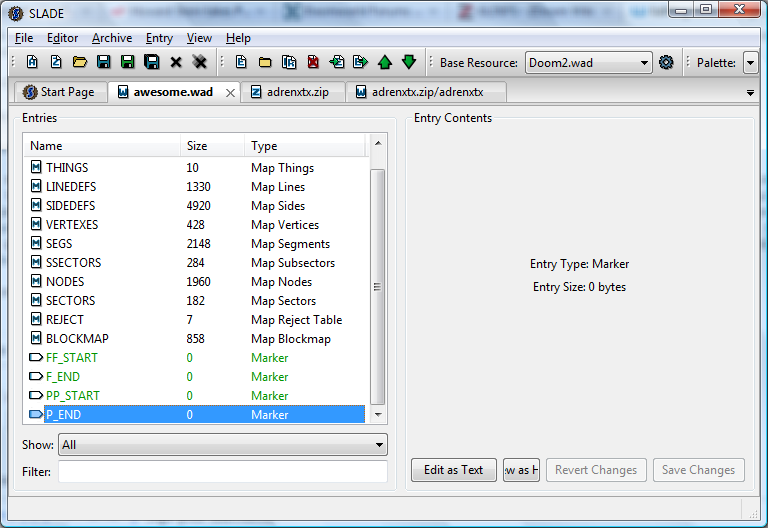Click the Filter text field
The height and width of the screenshot is (528, 768).
tap(223, 472)
